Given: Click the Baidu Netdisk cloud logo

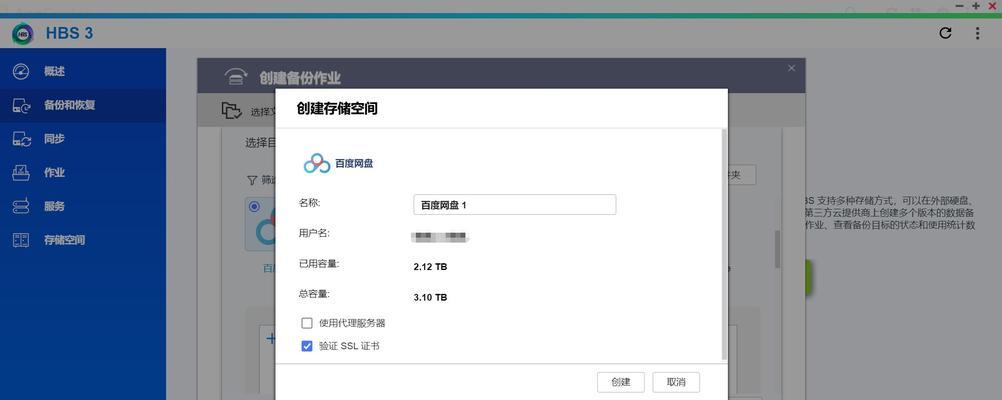Looking at the screenshot, I should [317, 164].
